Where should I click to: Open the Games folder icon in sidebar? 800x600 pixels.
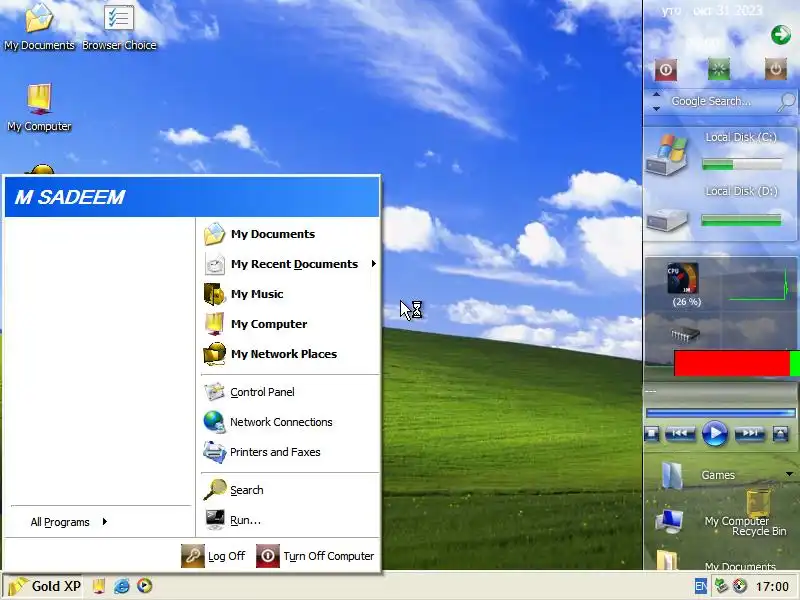[x=671, y=475]
